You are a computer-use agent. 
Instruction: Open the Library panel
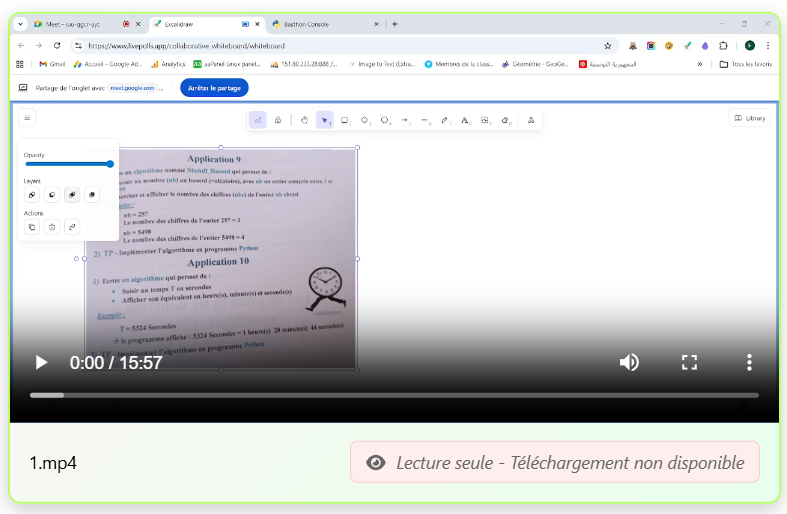coord(750,118)
